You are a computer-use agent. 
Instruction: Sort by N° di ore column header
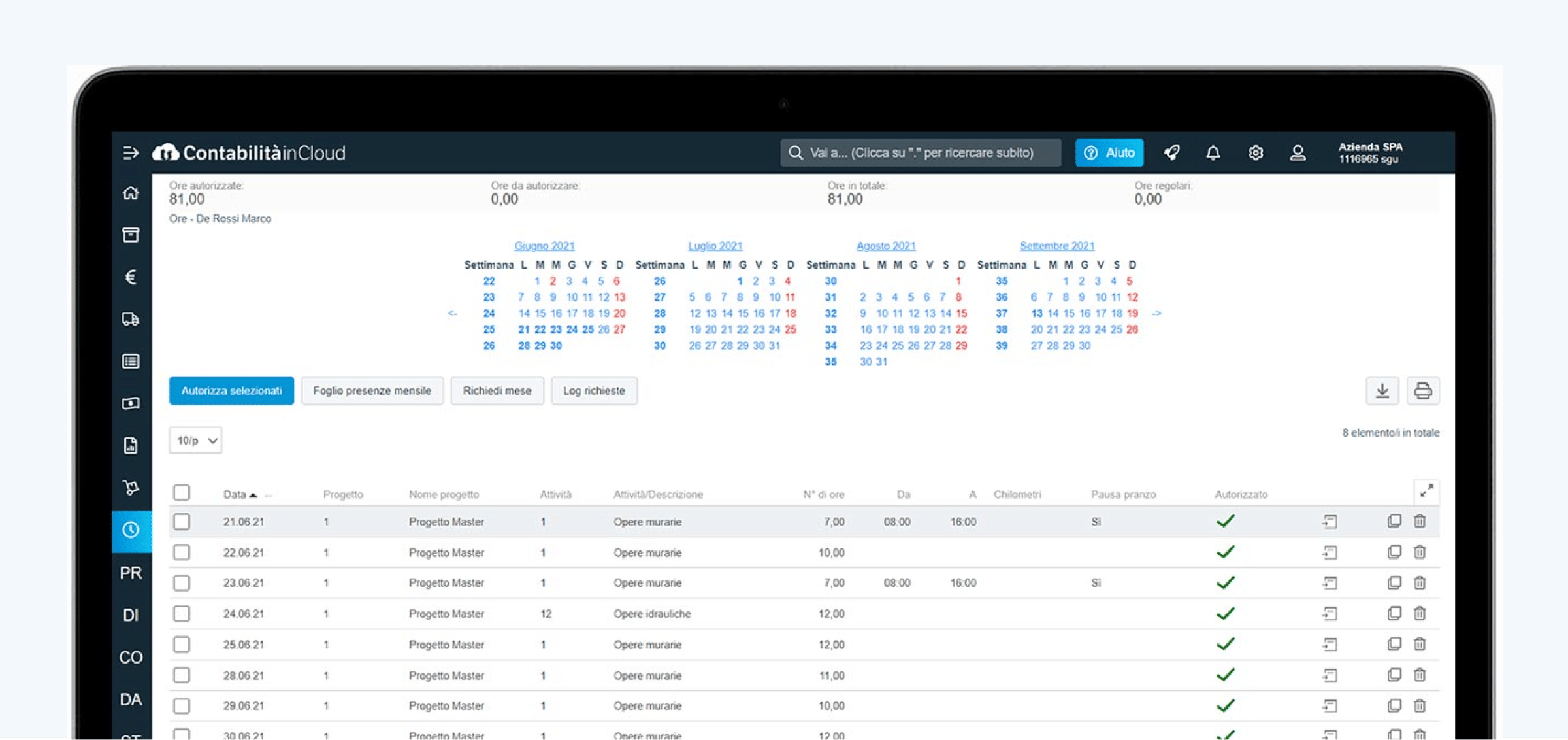point(824,495)
